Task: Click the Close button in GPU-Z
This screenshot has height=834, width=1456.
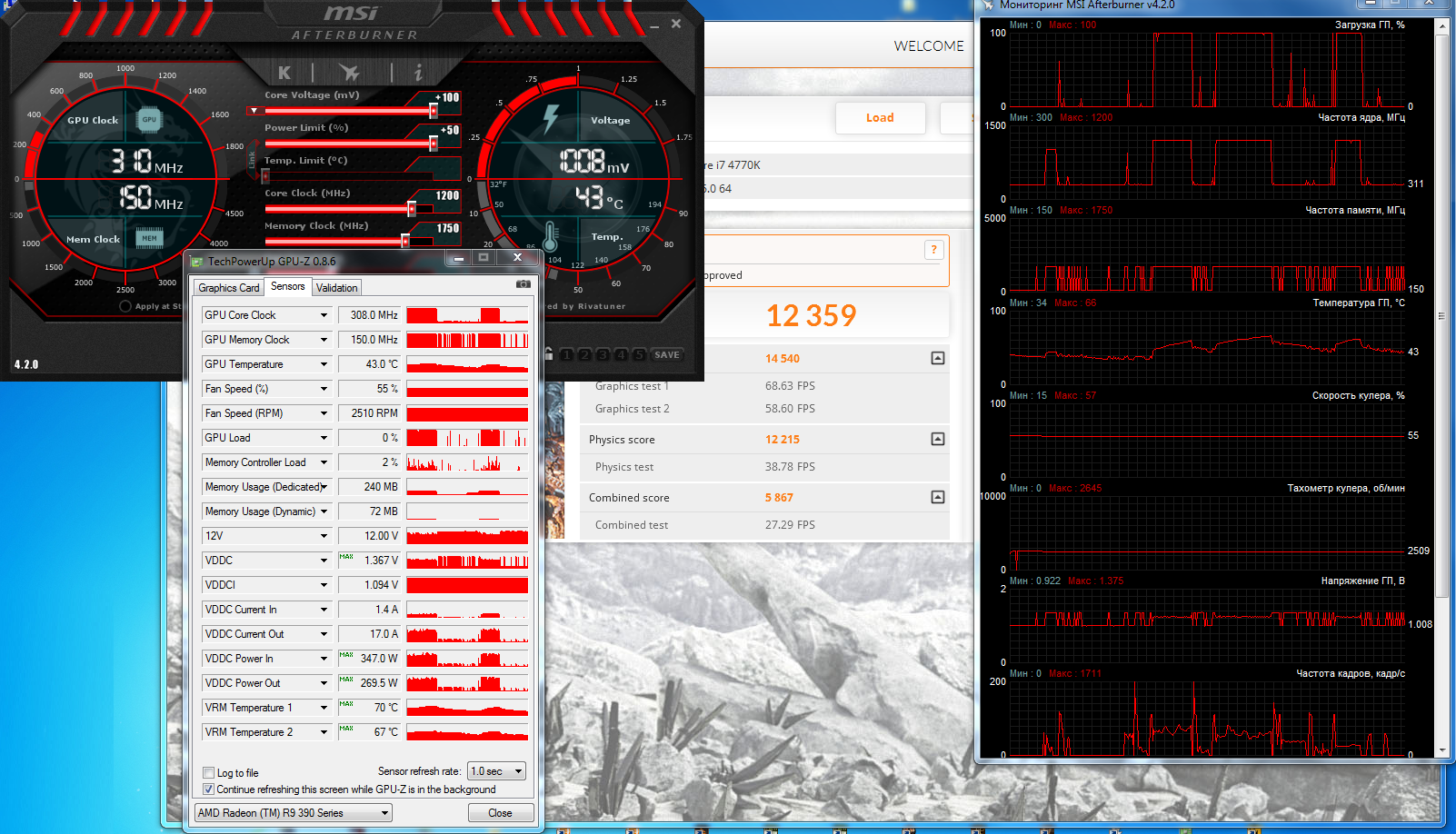Action: [500, 813]
